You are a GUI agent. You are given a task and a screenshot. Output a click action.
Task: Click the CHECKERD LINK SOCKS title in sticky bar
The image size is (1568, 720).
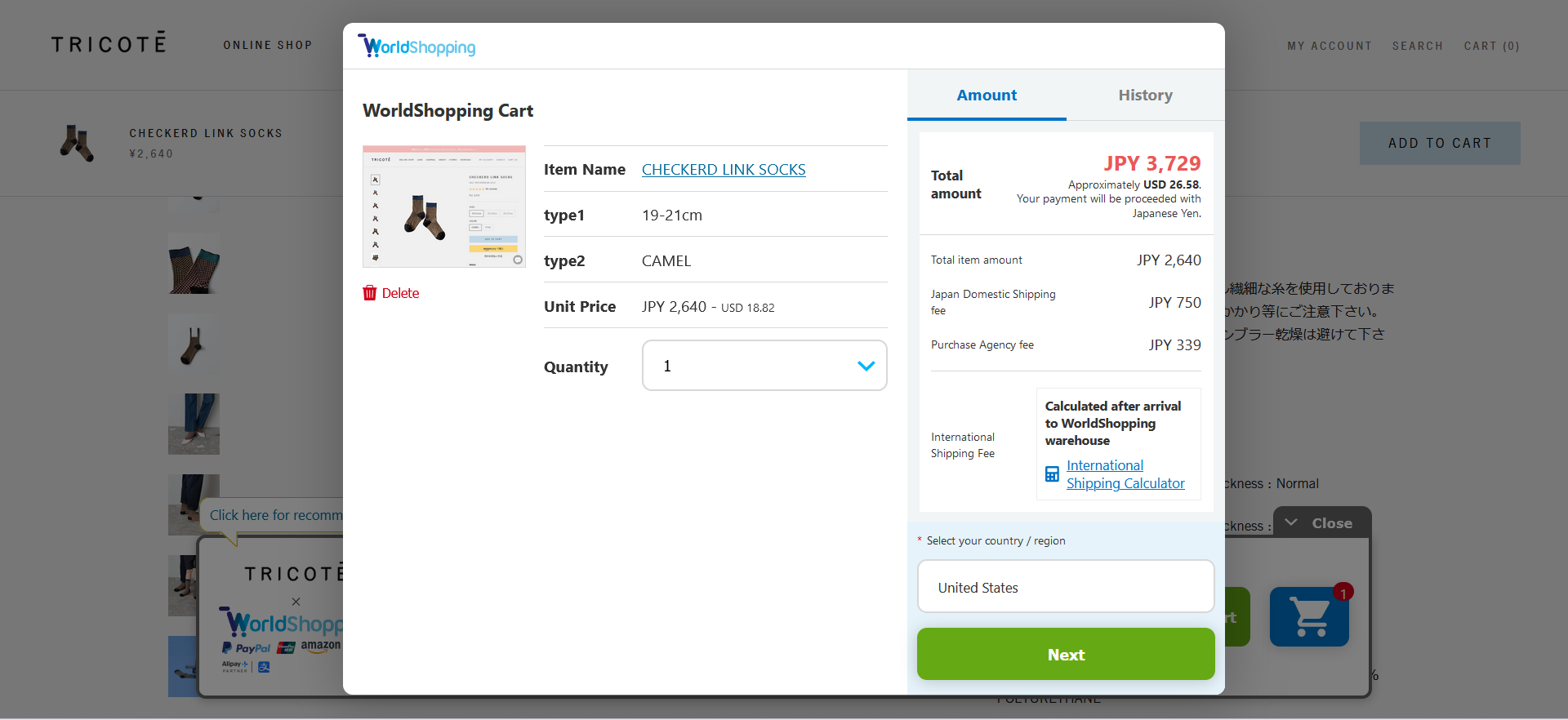[x=206, y=133]
